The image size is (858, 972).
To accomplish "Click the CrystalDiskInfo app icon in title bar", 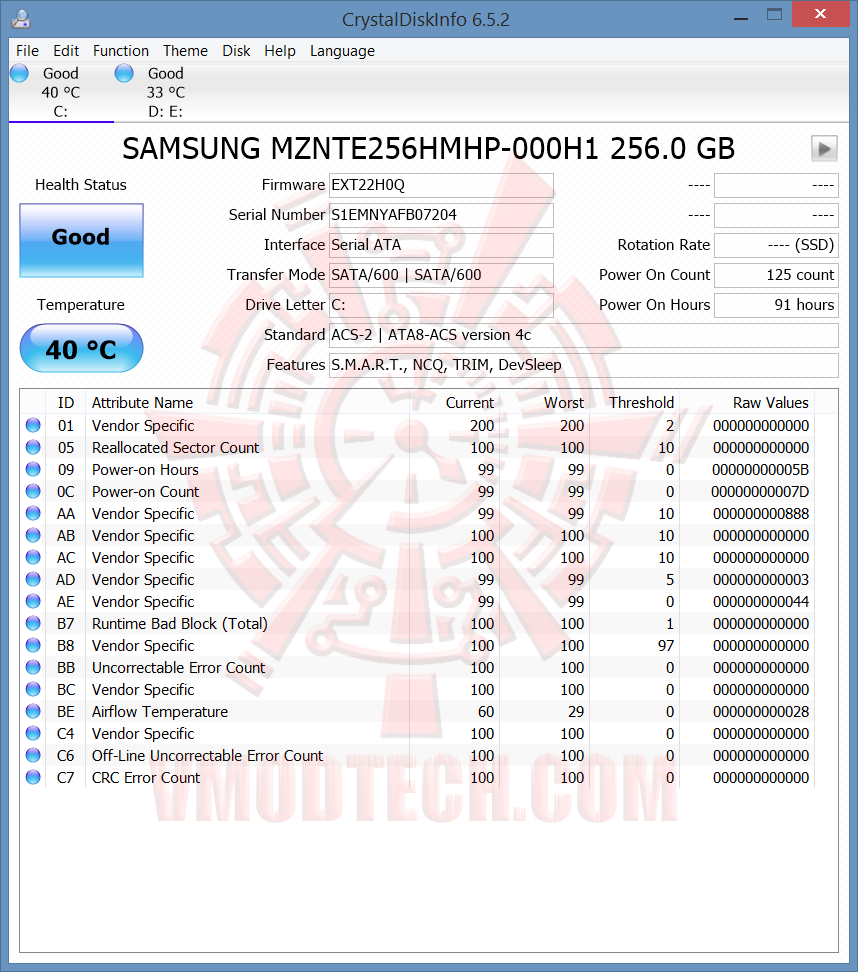I will (x=20, y=19).
